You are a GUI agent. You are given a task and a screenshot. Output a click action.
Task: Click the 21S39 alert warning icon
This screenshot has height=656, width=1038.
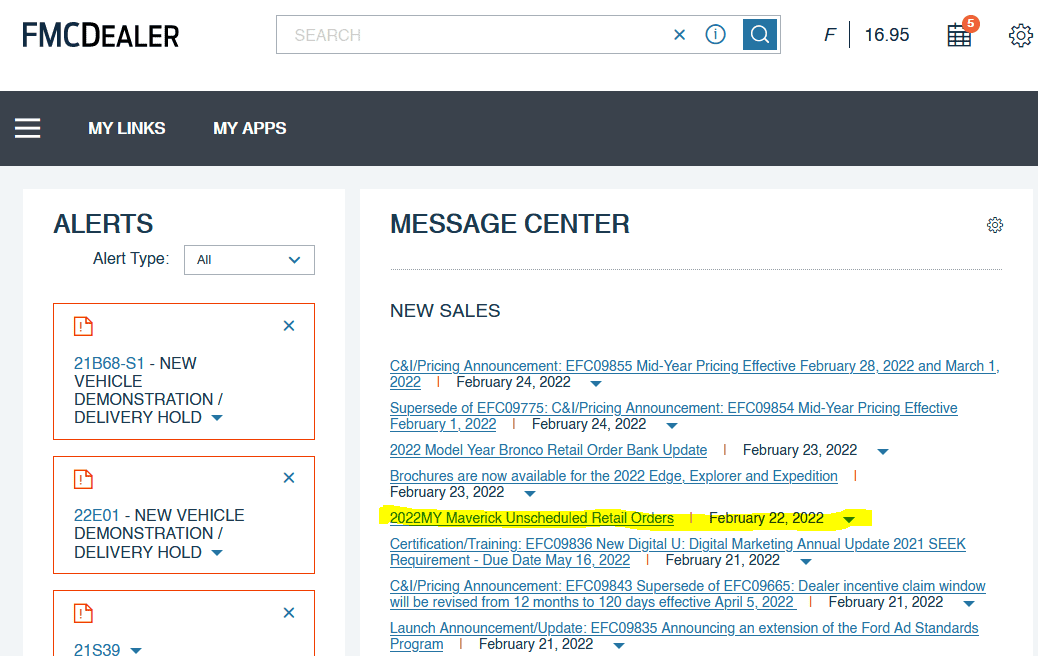(83, 614)
